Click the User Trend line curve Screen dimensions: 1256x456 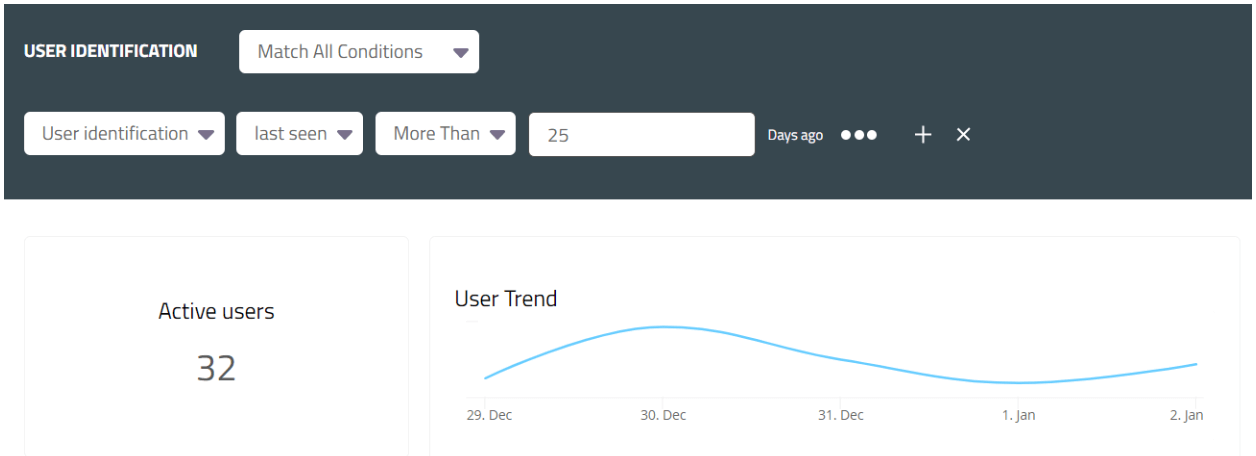pos(840,360)
